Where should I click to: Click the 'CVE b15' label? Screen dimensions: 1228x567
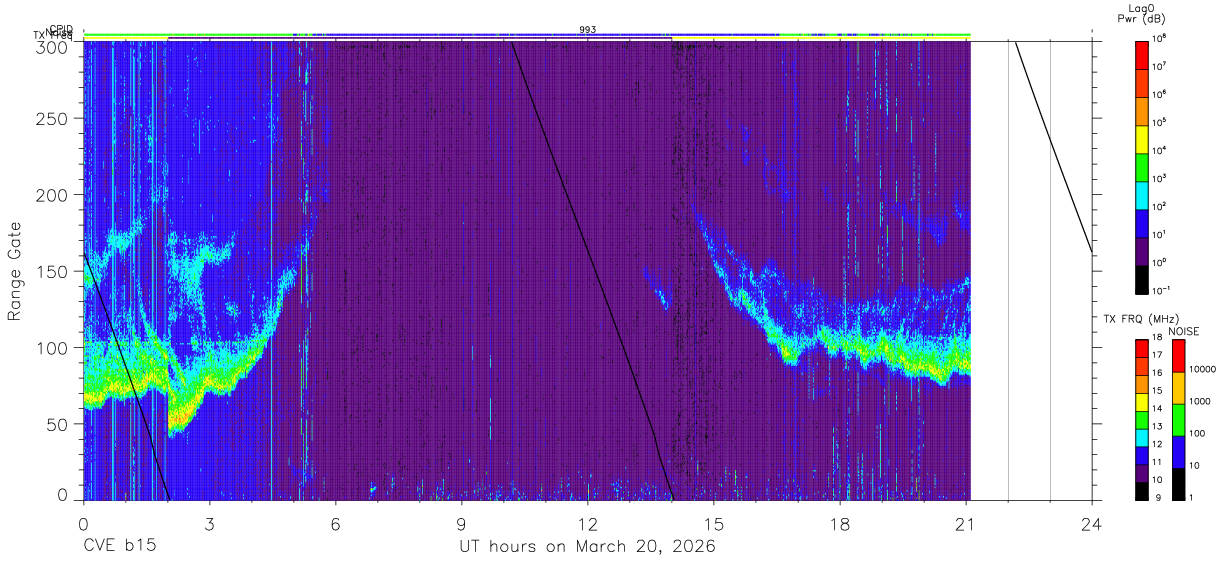click(x=119, y=547)
